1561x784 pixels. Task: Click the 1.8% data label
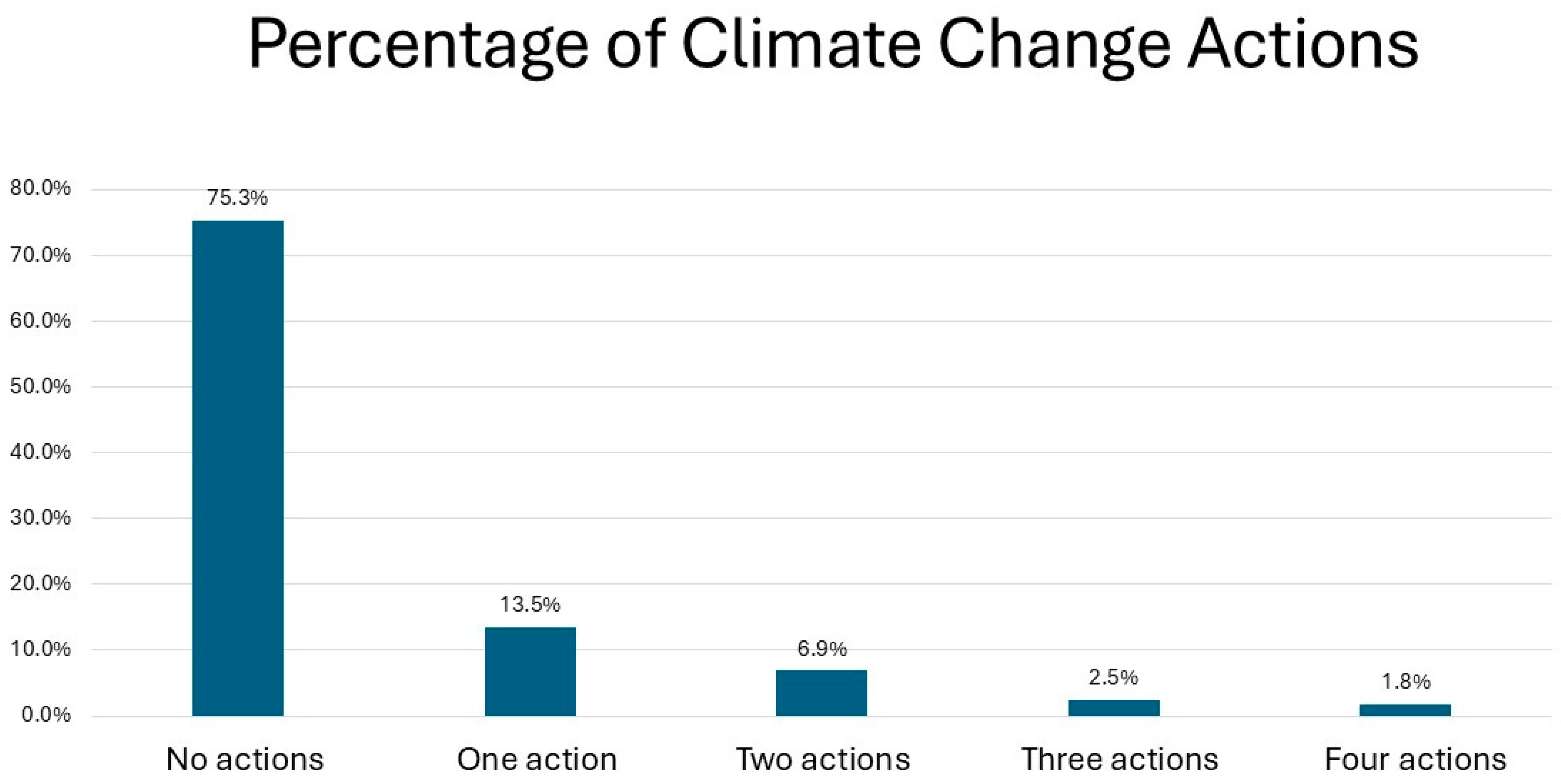[1406, 681]
